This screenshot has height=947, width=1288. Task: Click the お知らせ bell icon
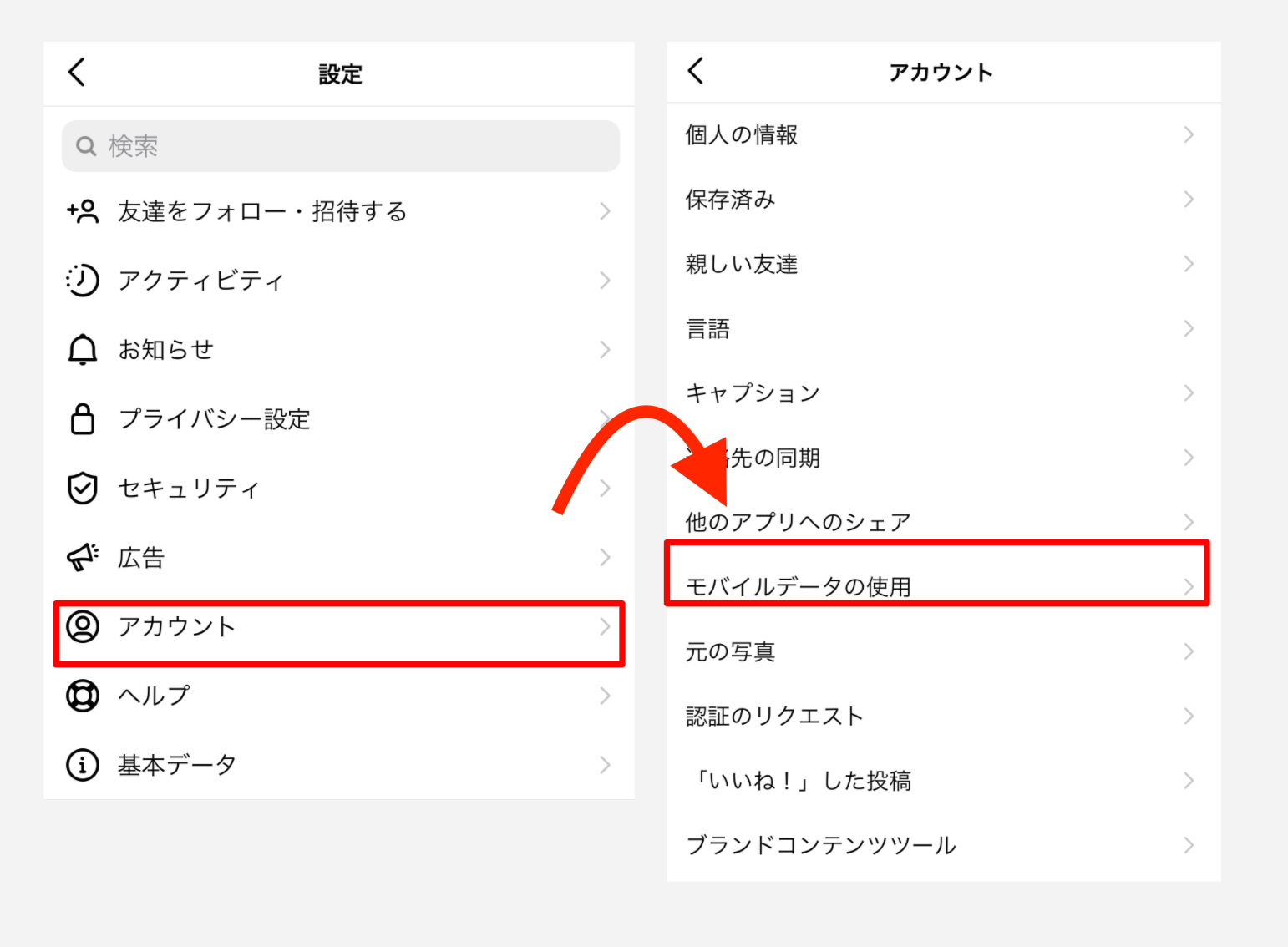[83, 350]
